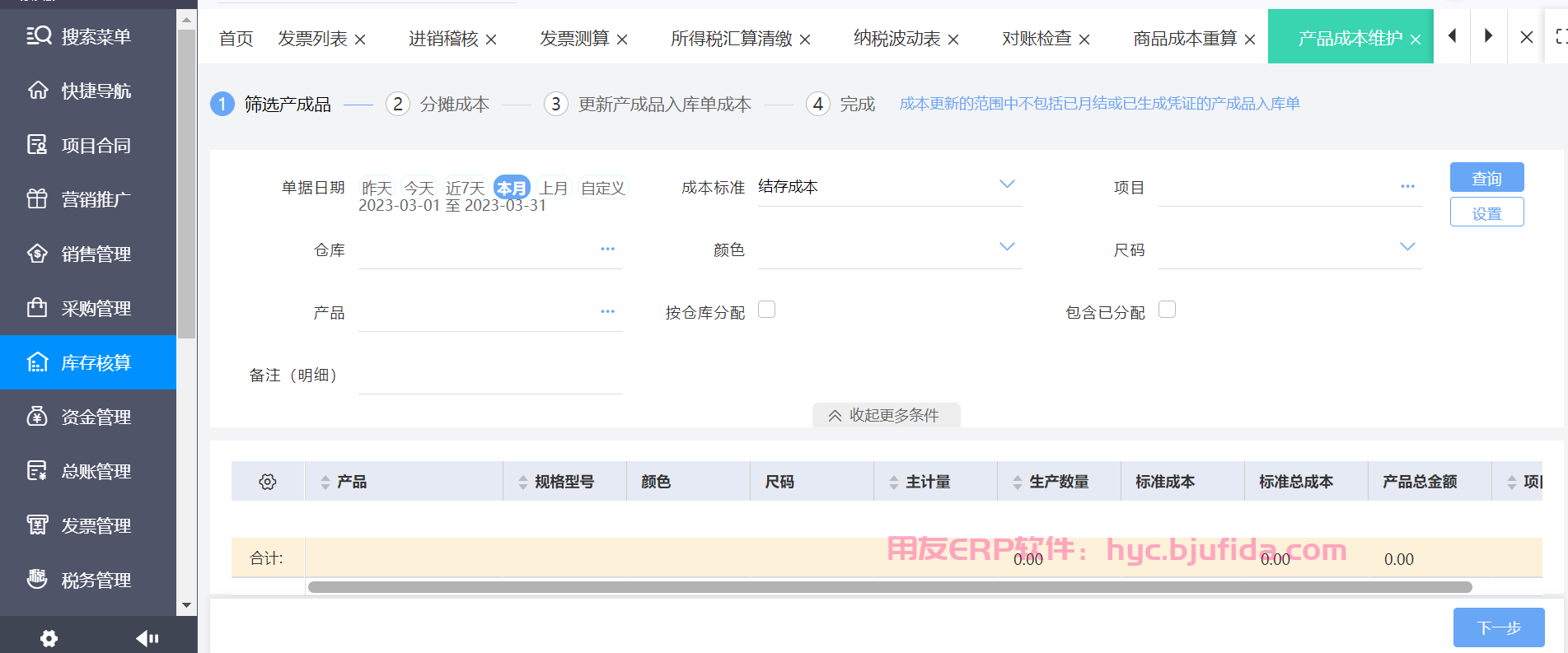Screen dimensions: 1568x653
Task: Close the 商品成本重算 tab
Action: [x=1250, y=40]
